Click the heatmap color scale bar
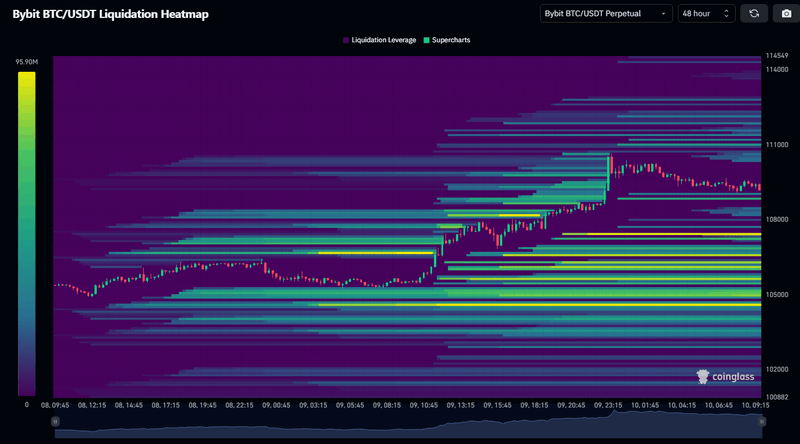800x444 pixels. 27,233
